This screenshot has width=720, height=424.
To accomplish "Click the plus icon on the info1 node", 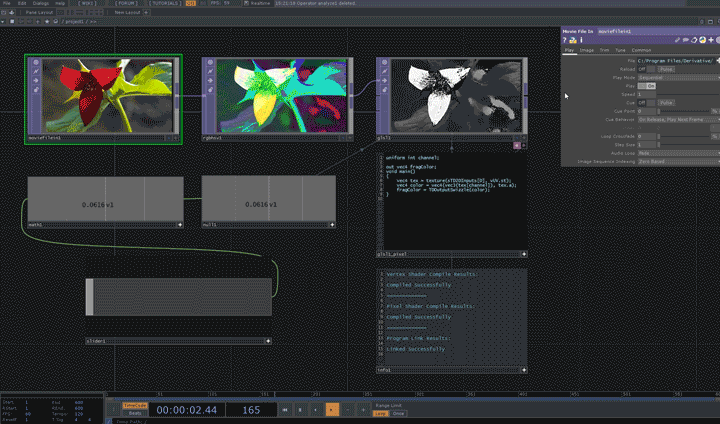I will click(524, 370).
